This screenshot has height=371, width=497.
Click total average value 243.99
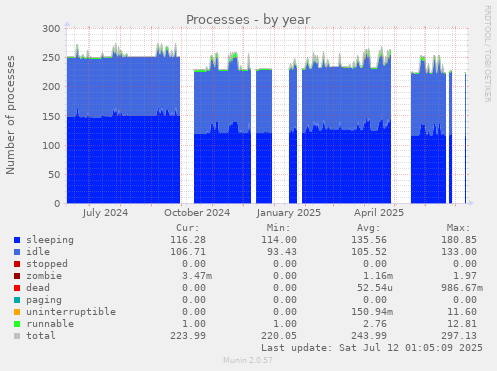click(369, 336)
